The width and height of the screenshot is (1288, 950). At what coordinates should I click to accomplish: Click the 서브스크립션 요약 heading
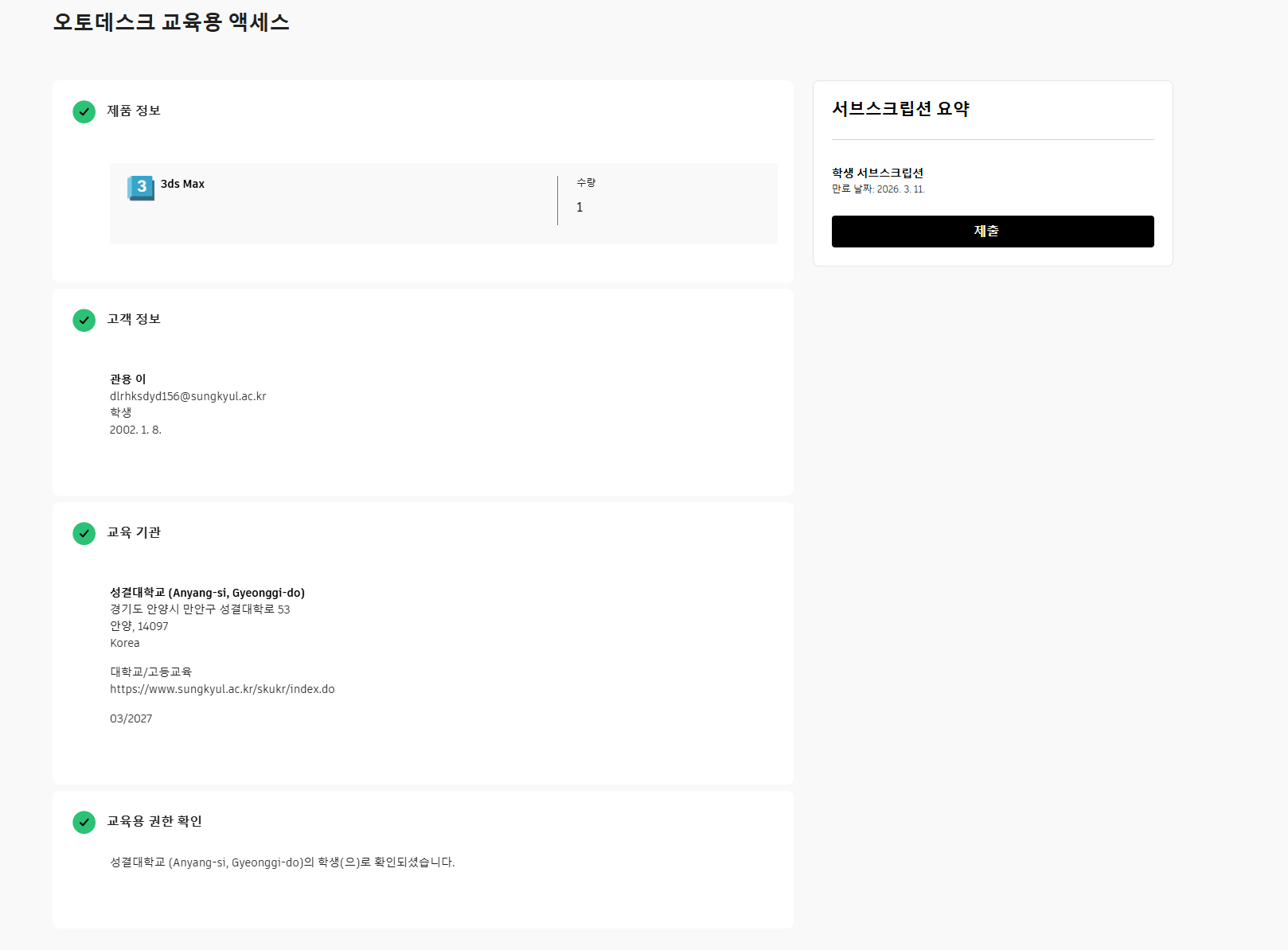(900, 109)
